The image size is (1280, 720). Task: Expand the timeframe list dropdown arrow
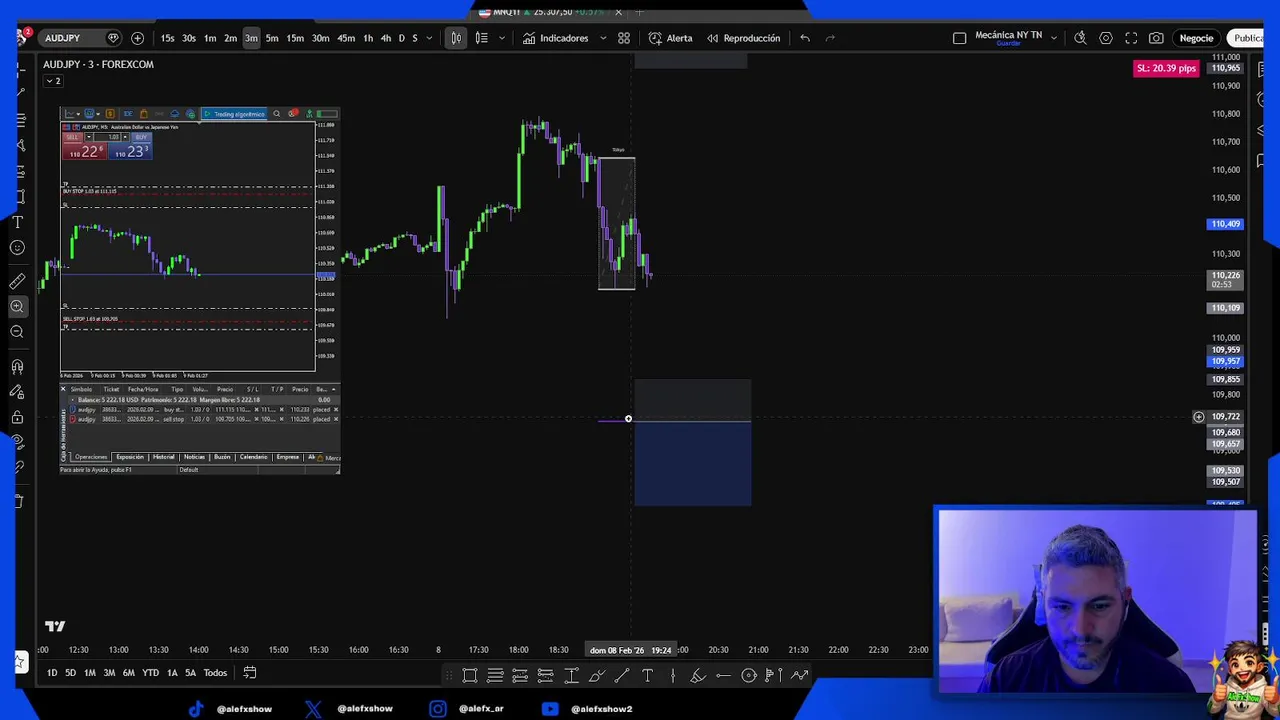point(430,38)
